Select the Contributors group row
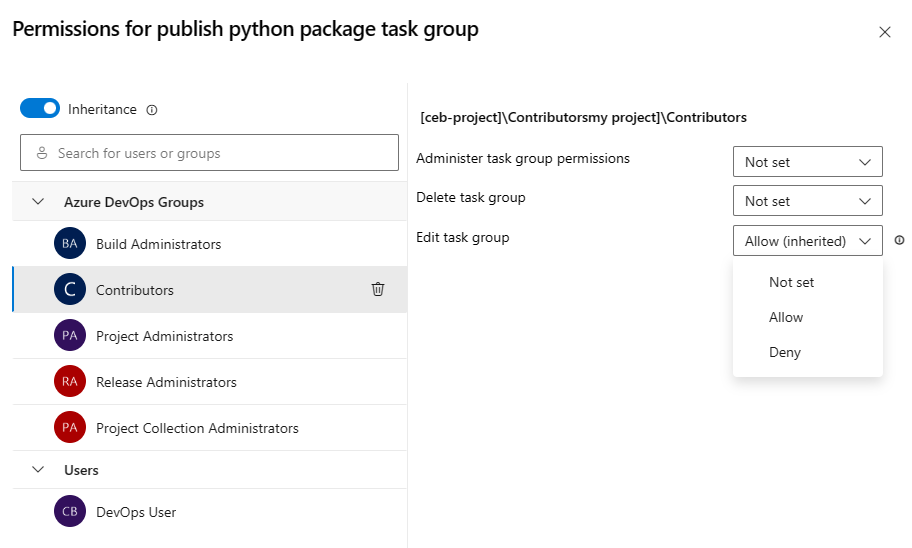 coord(209,290)
